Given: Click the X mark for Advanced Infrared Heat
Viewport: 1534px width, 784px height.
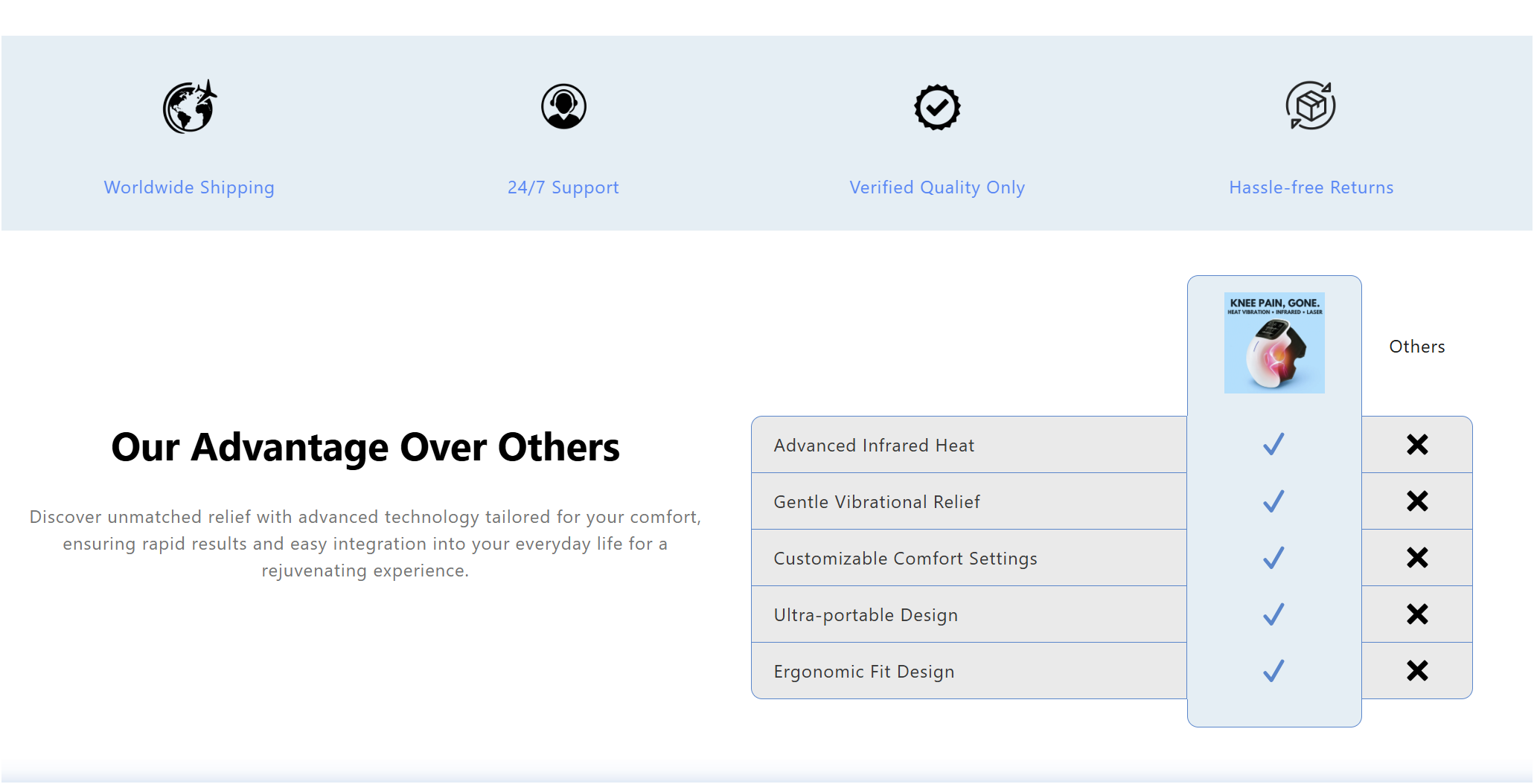Looking at the screenshot, I should point(1417,445).
